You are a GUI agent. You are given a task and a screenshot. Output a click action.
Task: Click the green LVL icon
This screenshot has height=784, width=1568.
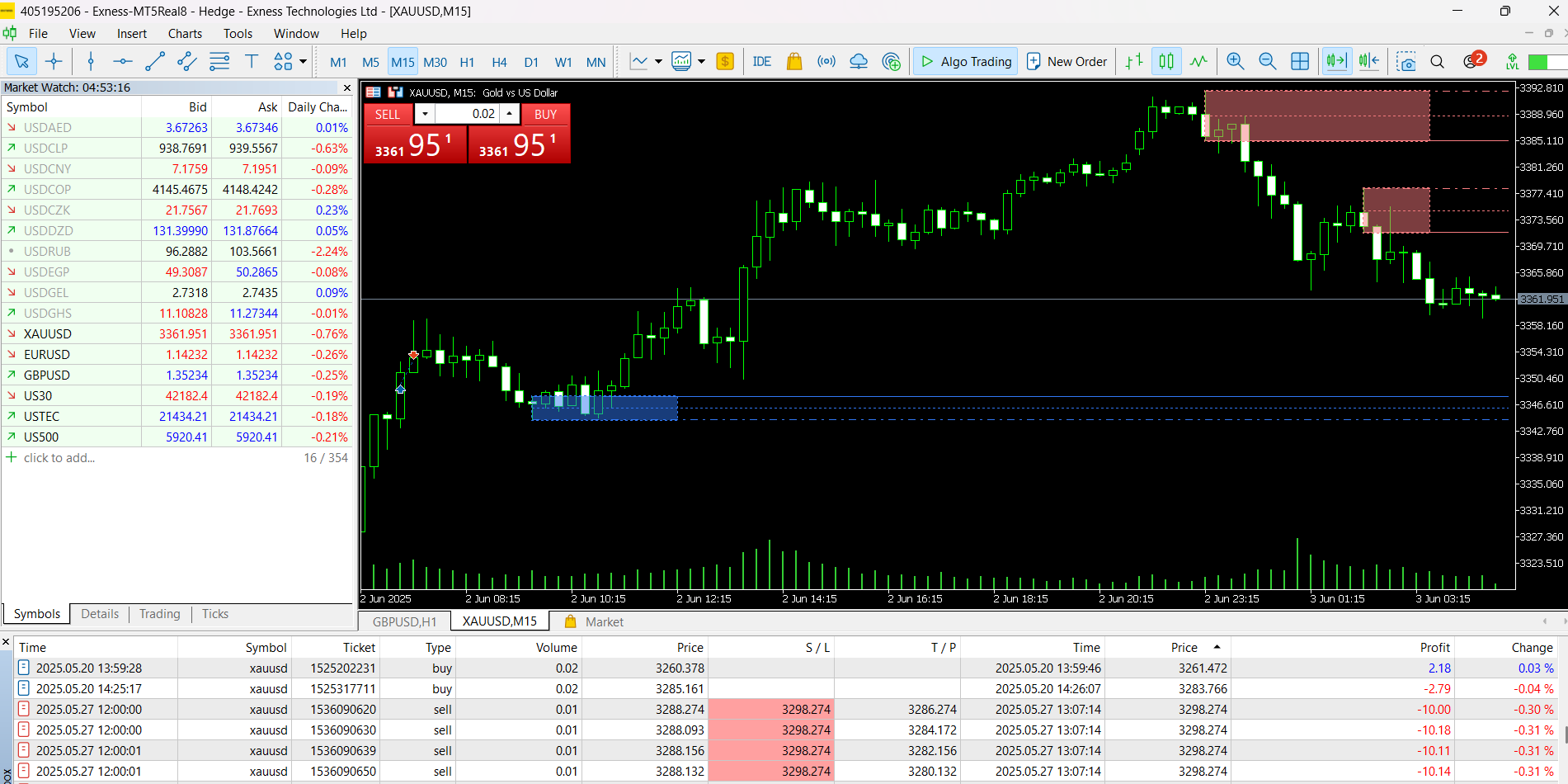tap(1512, 62)
